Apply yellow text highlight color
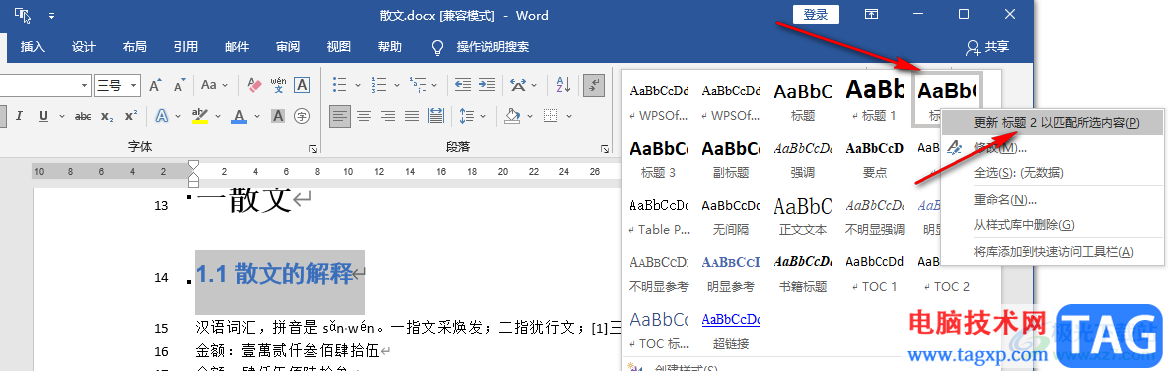1168x371 pixels. click(200, 115)
